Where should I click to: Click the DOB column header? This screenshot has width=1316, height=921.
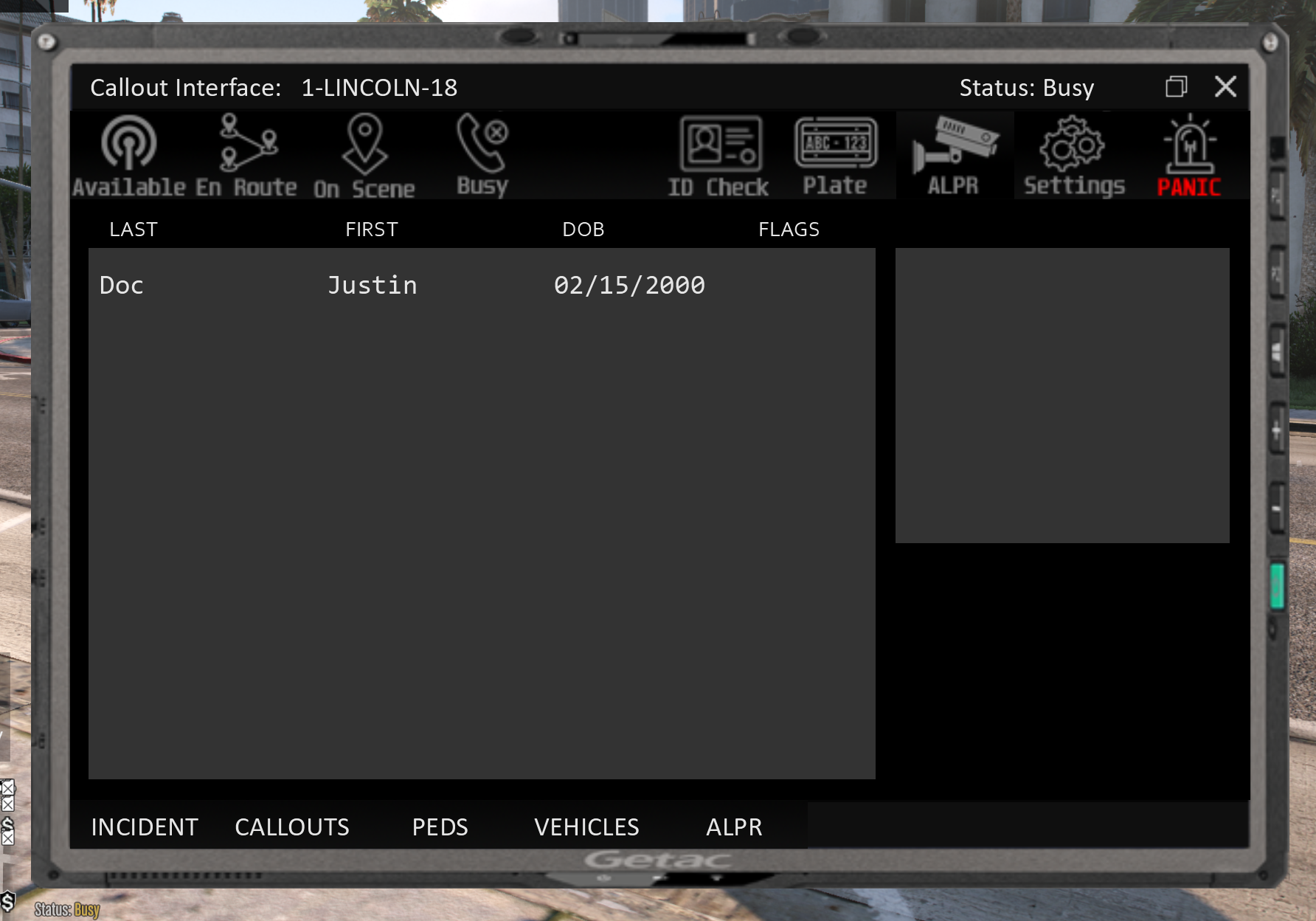[583, 230]
